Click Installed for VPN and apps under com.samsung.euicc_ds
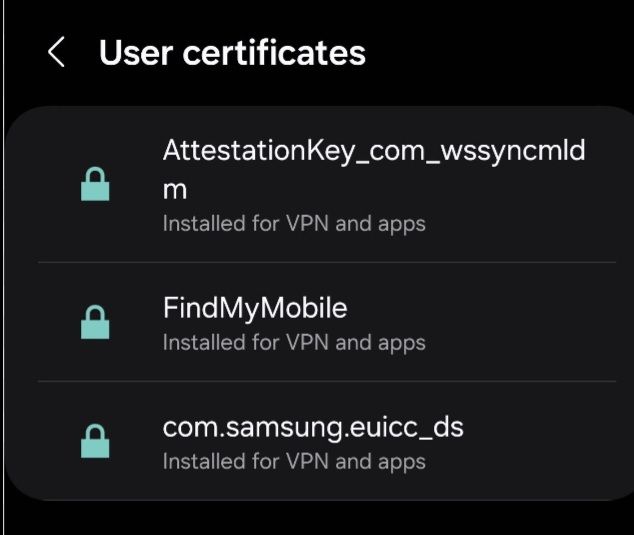 [x=294, y=461]
